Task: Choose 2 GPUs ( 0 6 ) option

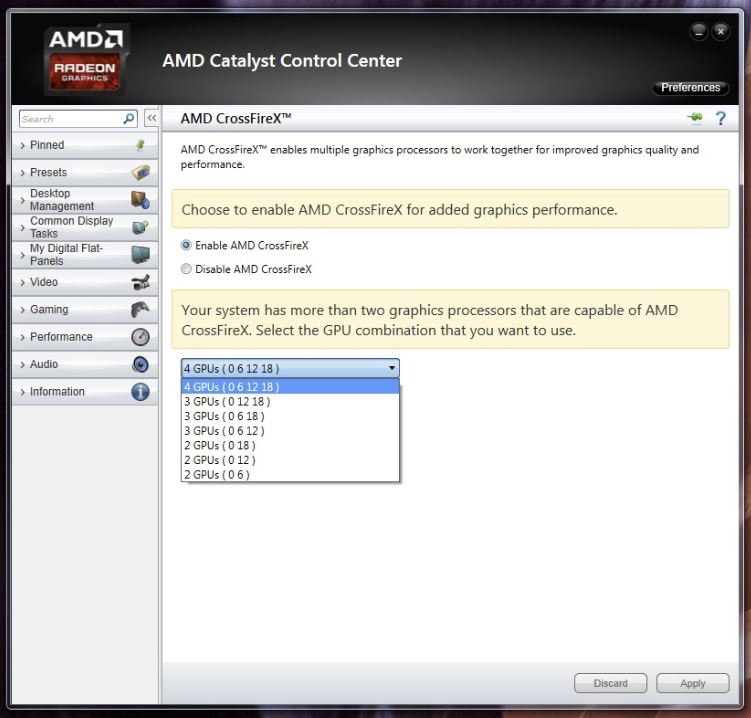Action: pos(290,474)
